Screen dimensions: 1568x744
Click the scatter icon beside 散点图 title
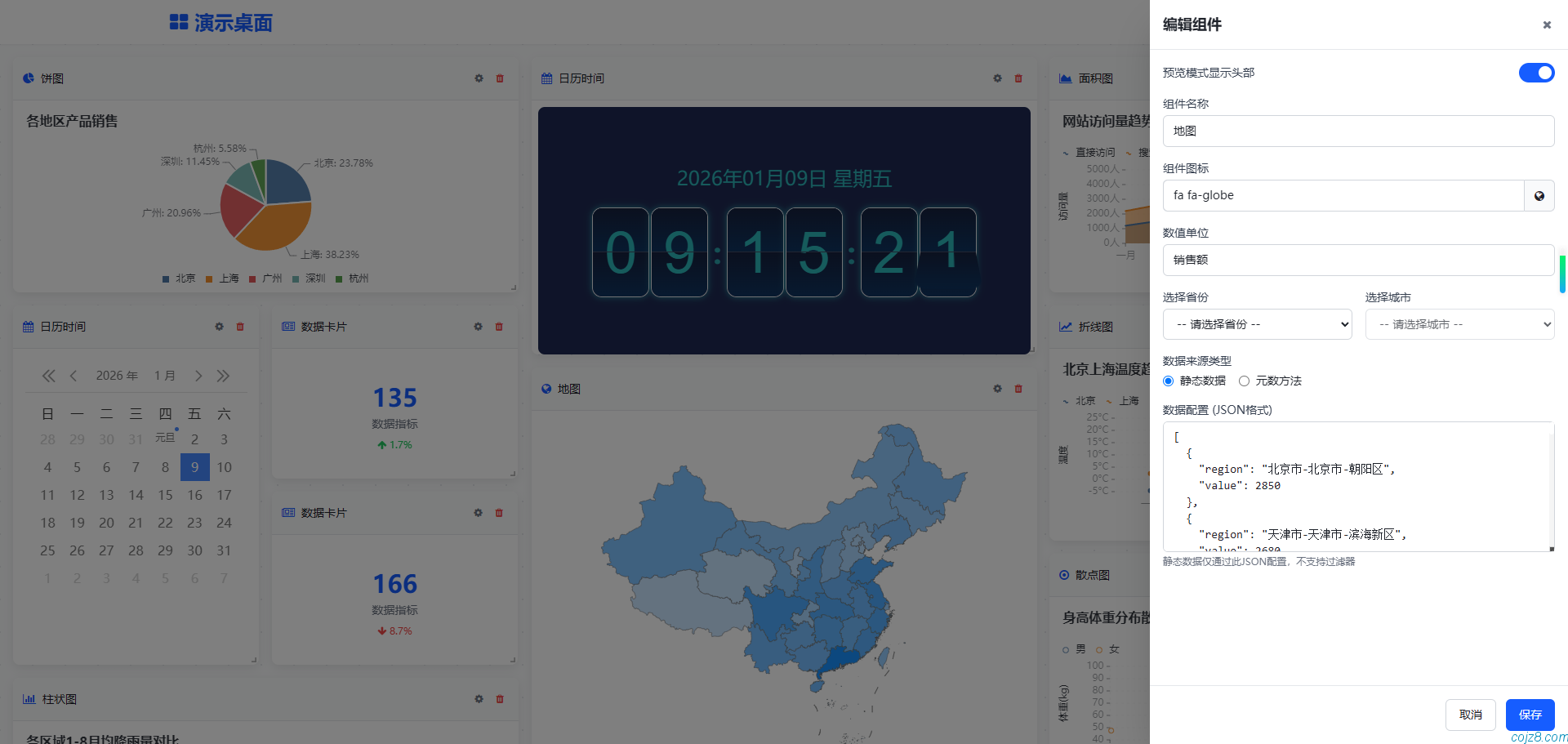point(1063,575)
